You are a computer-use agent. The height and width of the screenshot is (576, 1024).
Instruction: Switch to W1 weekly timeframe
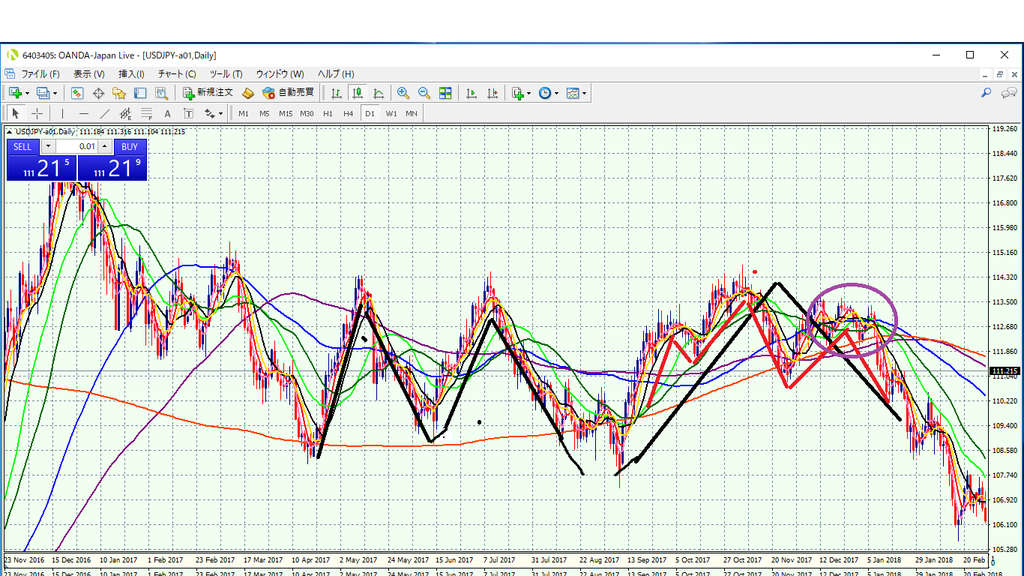point(391,114)
